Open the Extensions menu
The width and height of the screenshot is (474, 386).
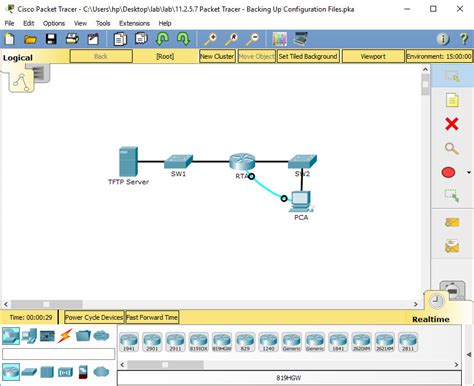(x=134, y=23)
